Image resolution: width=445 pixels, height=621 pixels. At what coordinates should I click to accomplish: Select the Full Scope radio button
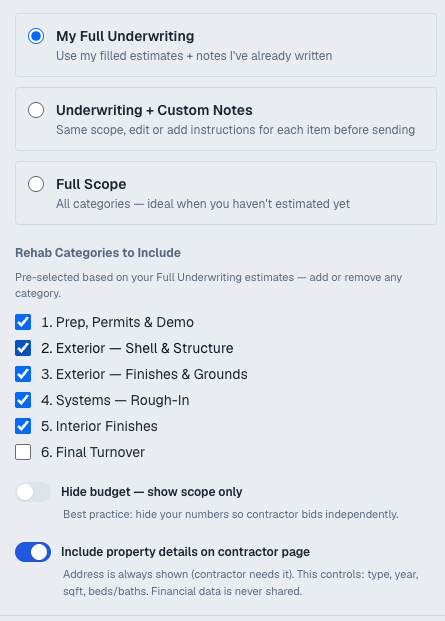coord(36,184)
